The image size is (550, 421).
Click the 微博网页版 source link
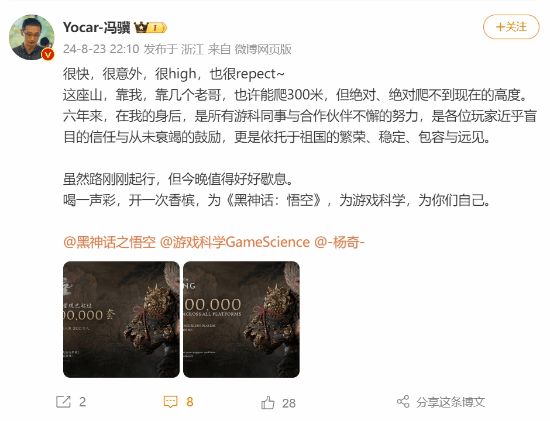pyautogui.click(x=263, y=49)
